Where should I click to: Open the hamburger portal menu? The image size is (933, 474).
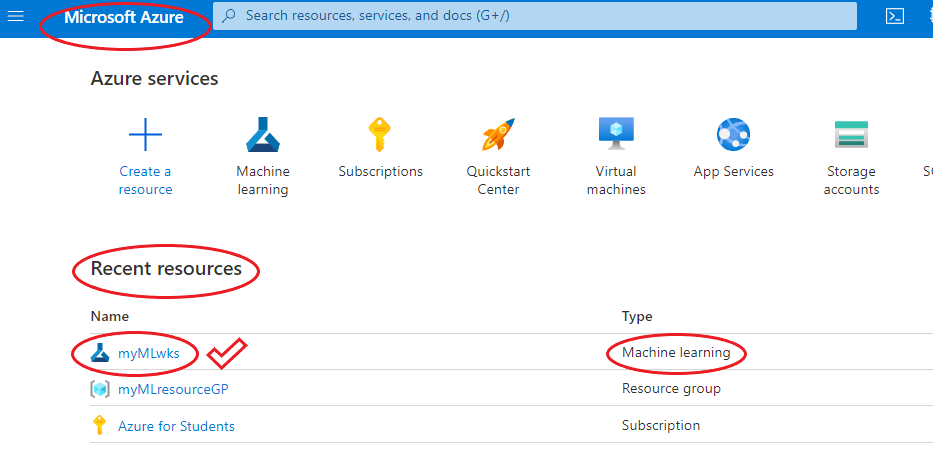point(15,16)
